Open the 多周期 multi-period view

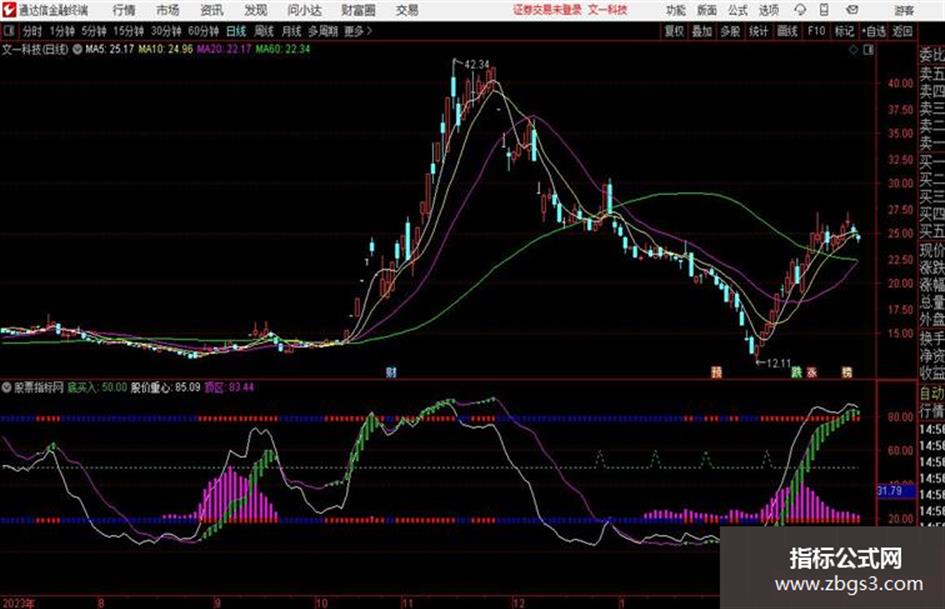click(x=323, y=31)
